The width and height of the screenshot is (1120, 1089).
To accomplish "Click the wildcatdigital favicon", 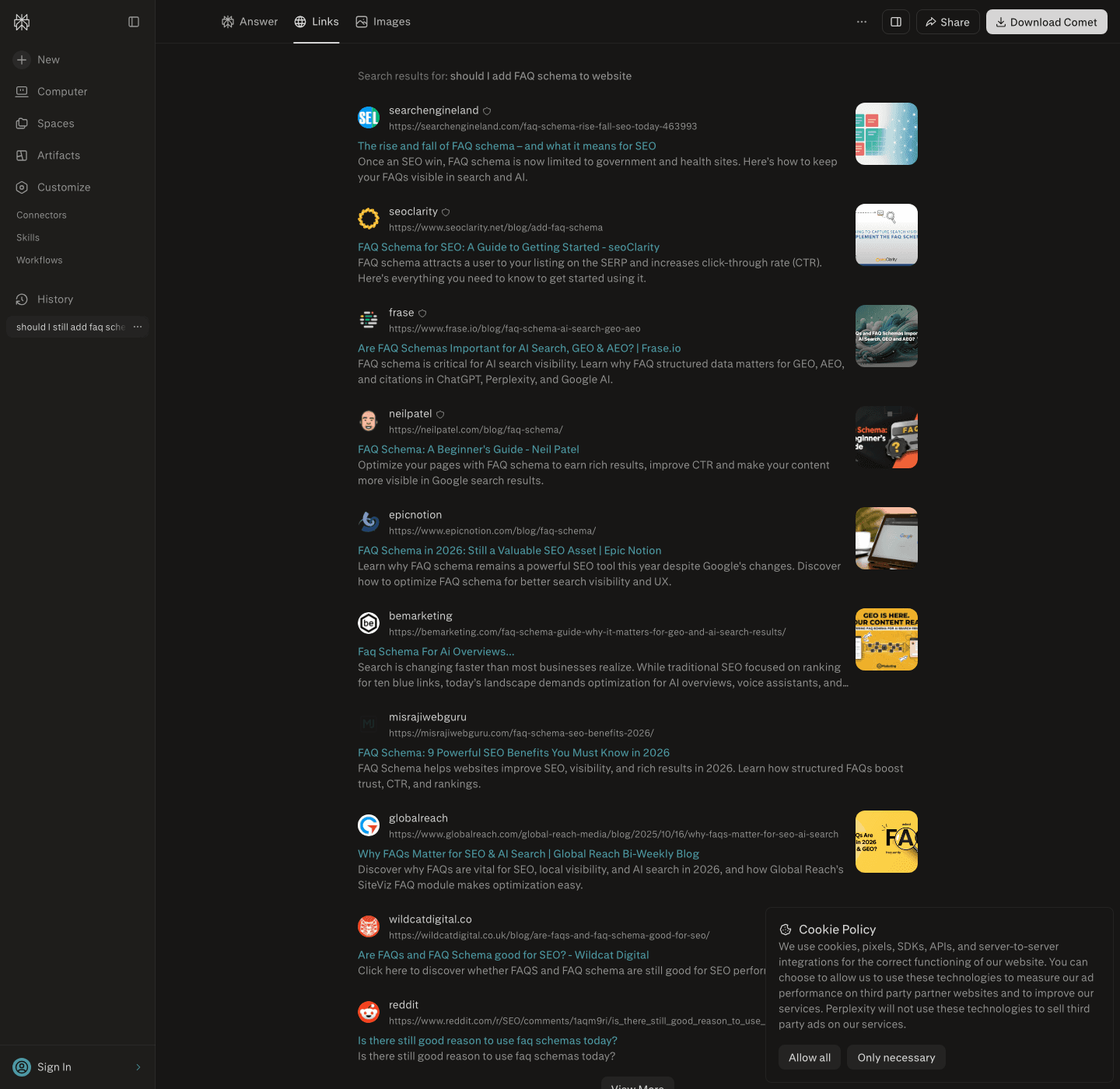I will [x=369, y=926].
